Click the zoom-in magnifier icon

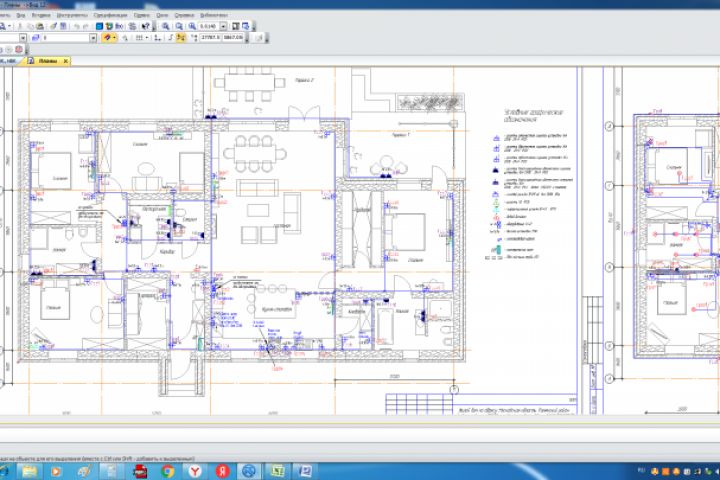pos(168,27)
